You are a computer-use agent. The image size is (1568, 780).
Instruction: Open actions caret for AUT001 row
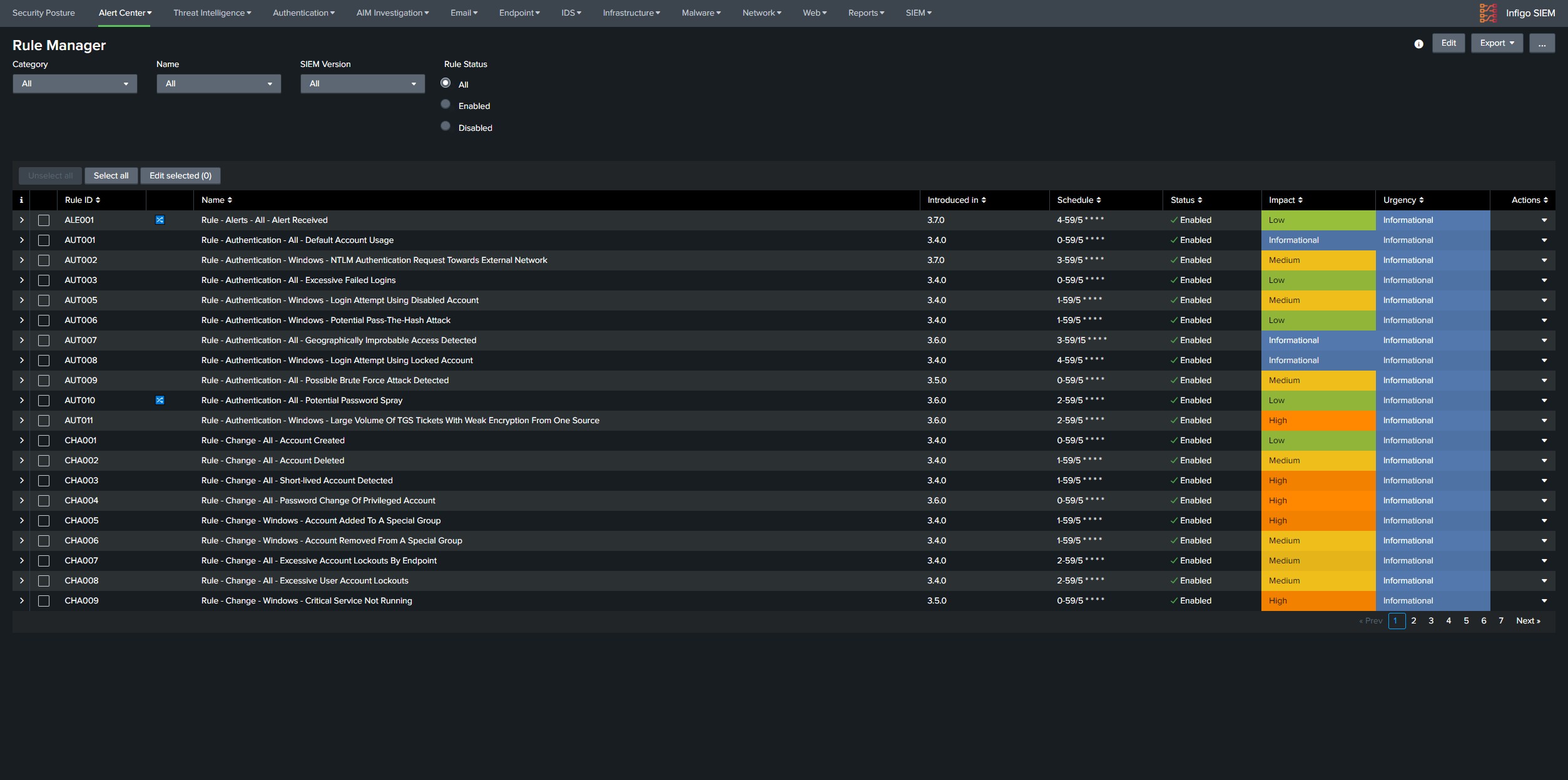[1544, 240]
